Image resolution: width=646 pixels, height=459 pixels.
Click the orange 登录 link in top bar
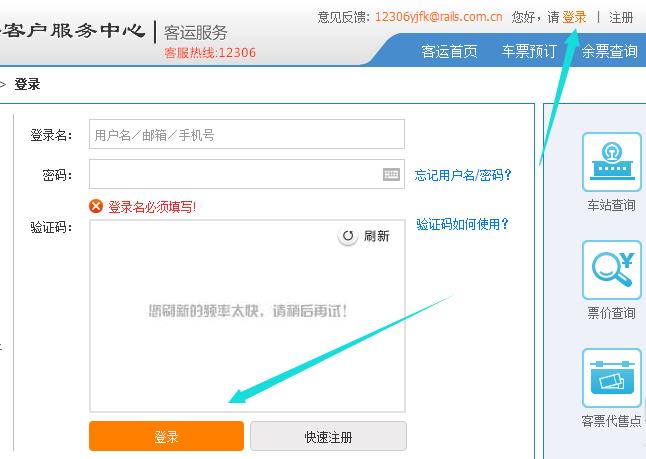point(574,17)
